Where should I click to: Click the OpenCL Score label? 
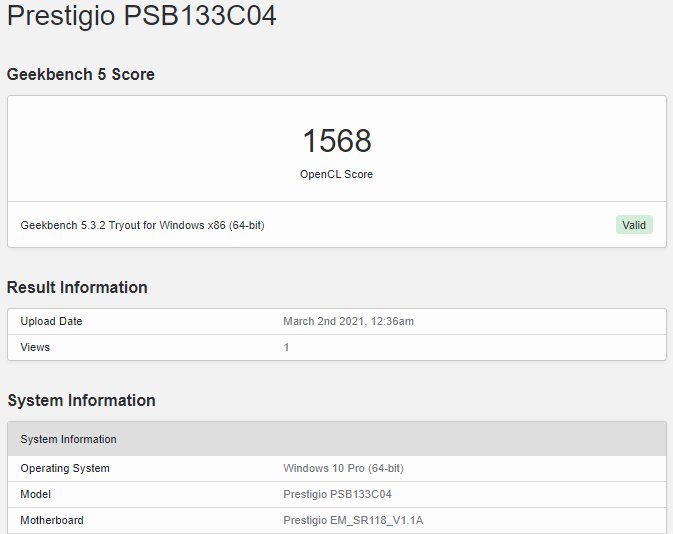336,174
